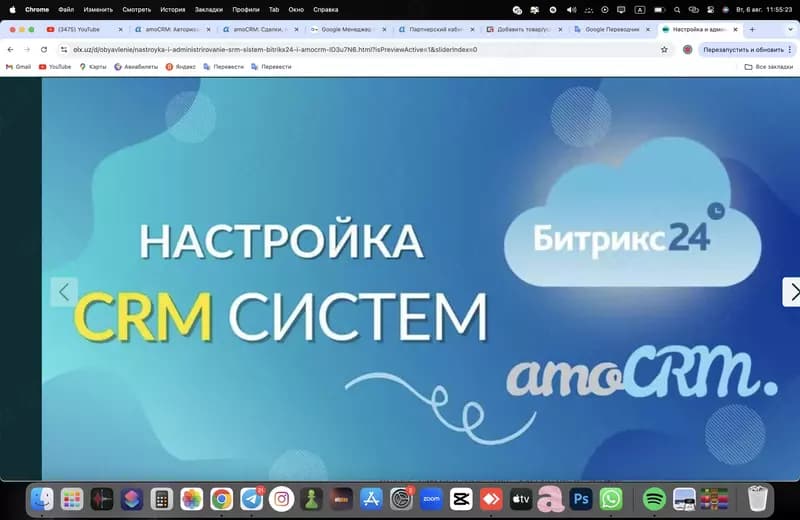The width and height of the screenshot is (800, 520).
Task: Open Chrome profile avatar
Action: [x=687, y=49]
